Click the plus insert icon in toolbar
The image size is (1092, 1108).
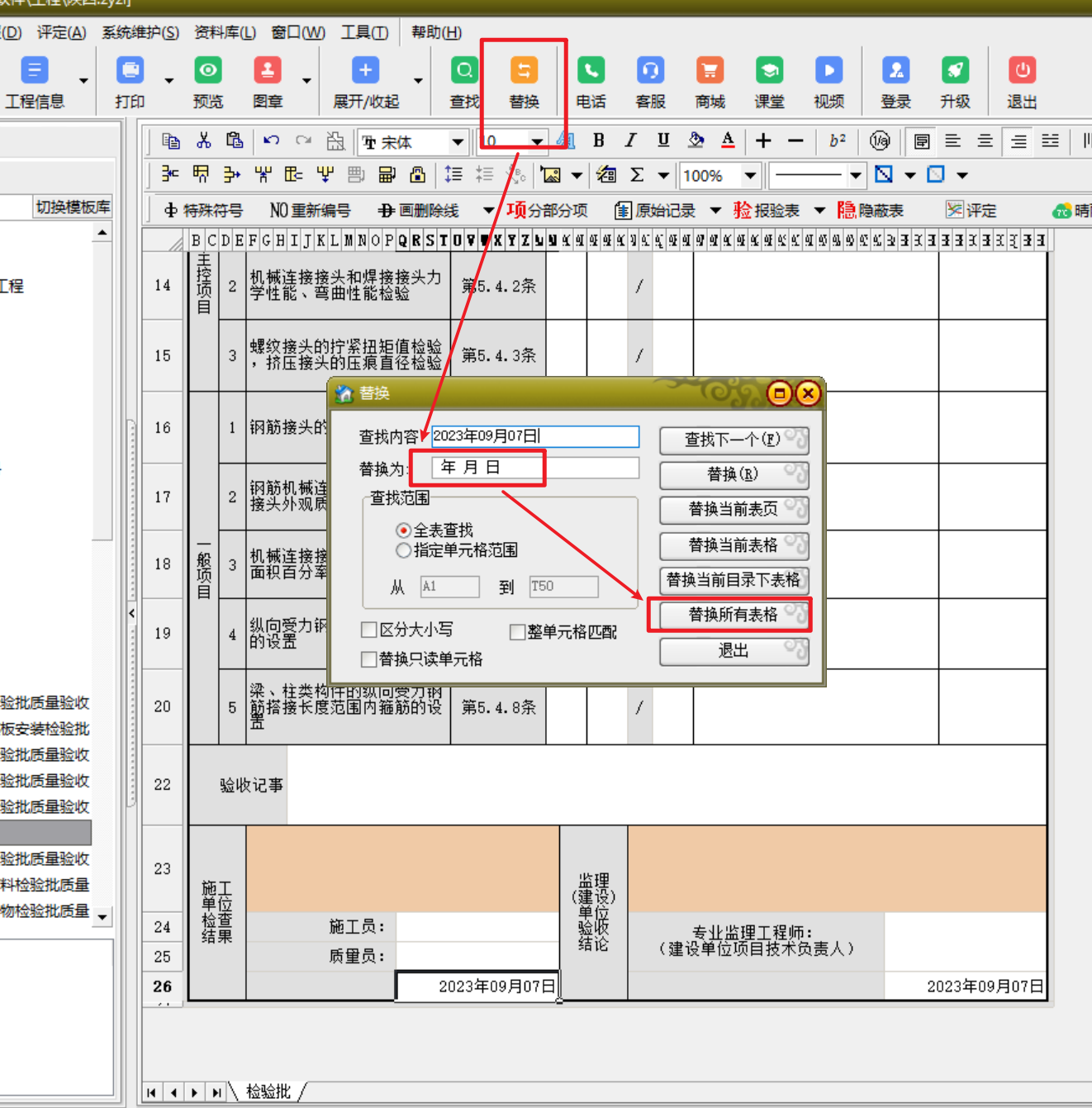click(763, 141)
